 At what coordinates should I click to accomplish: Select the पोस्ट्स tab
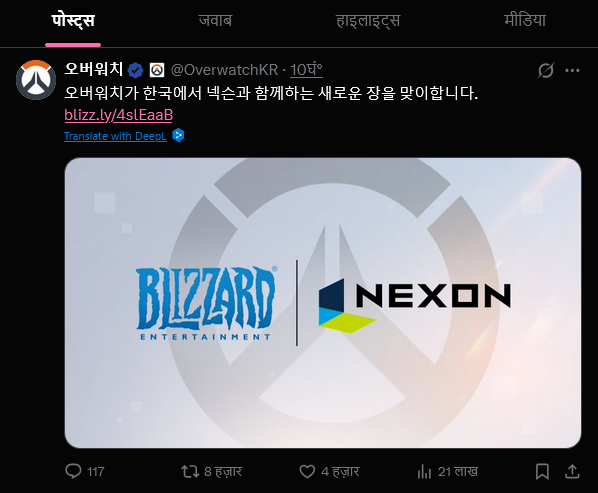(x=73, y=21)
